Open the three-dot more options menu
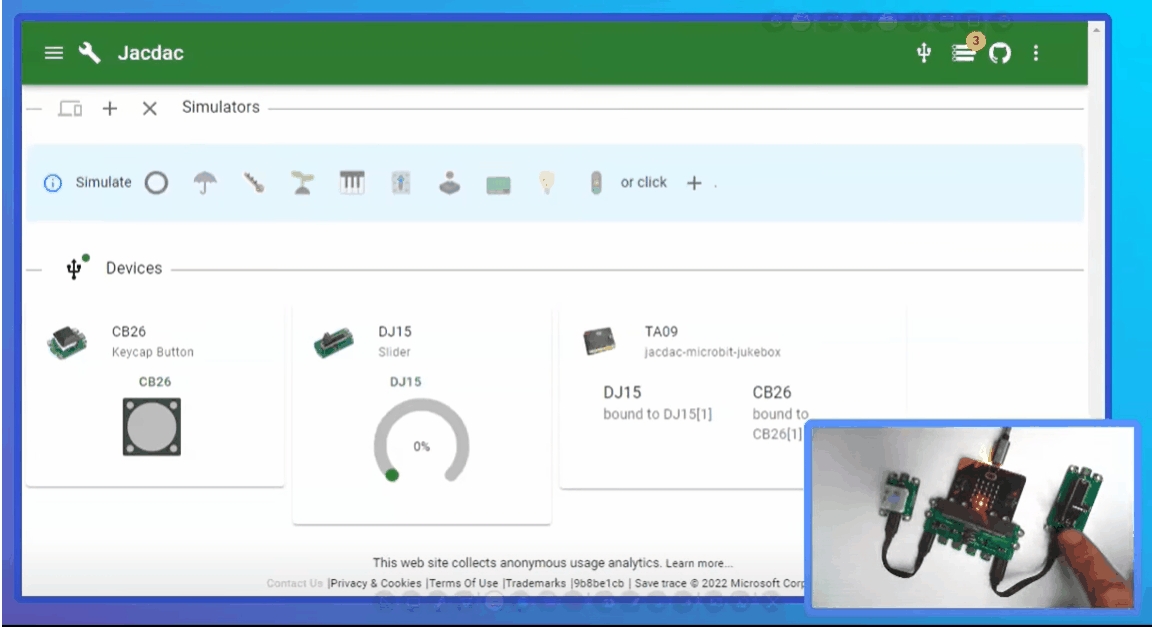 tap(1036, 54)
